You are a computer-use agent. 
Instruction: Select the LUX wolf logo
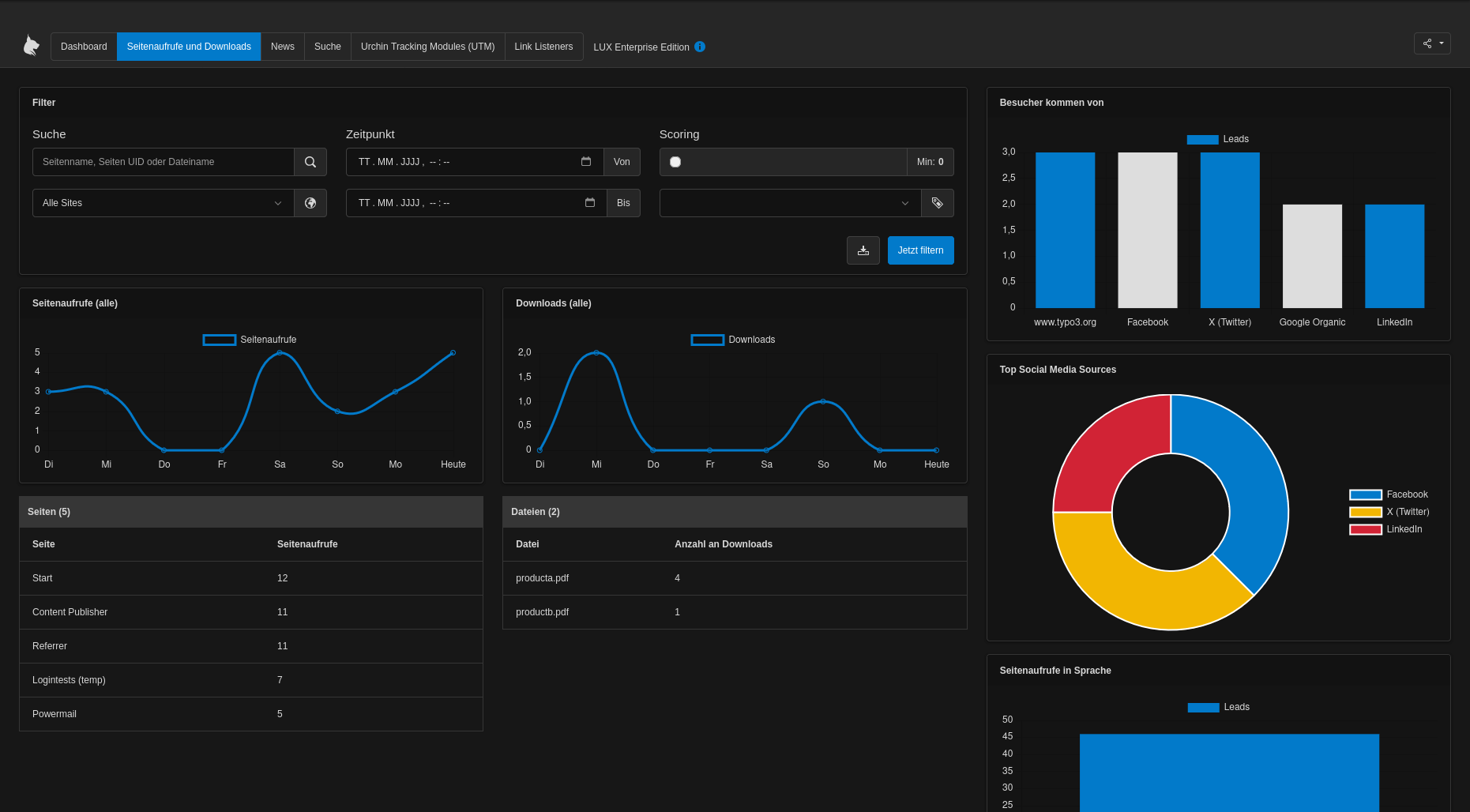point(32,45)
